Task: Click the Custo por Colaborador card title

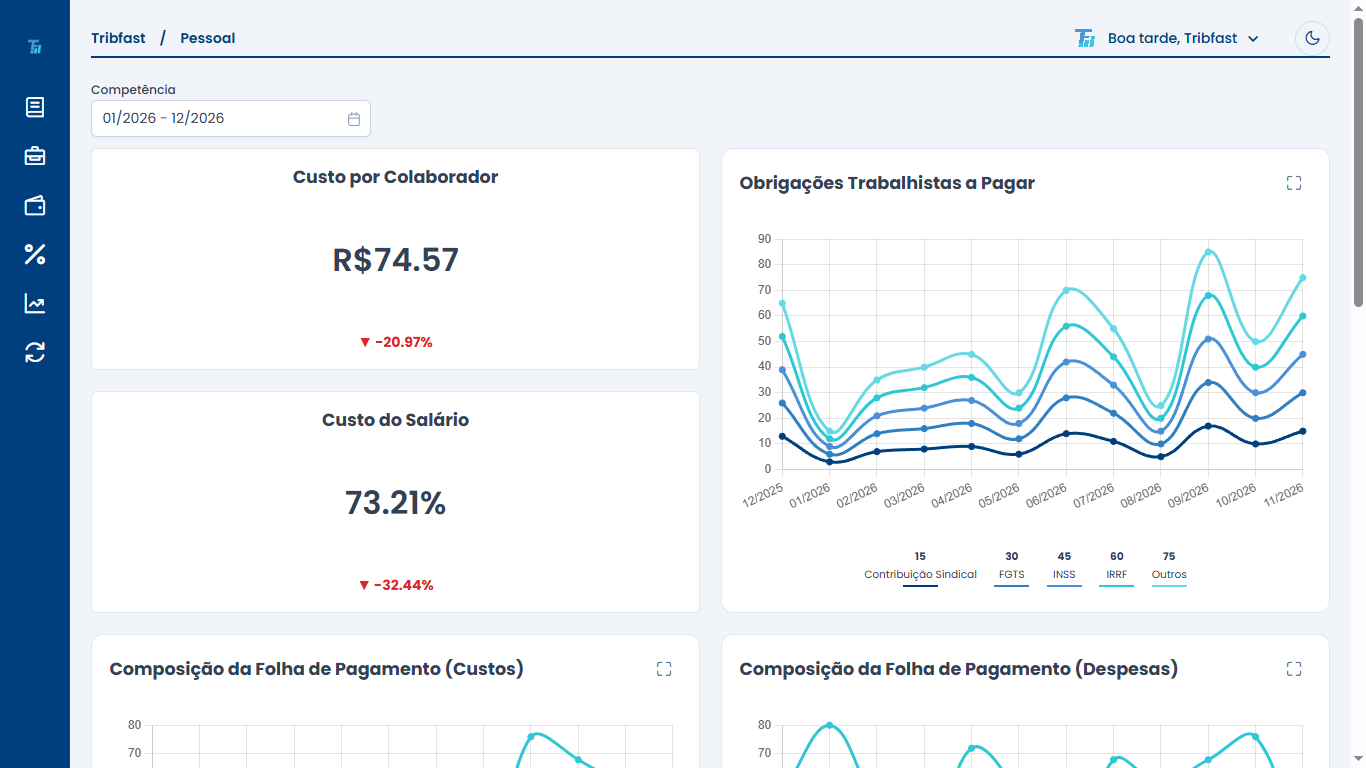Action: [396, 177]
